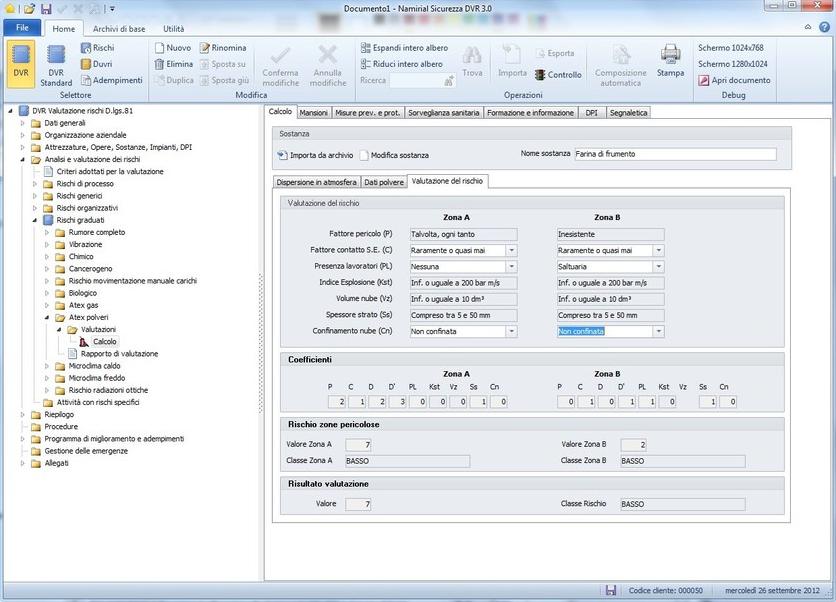Delete item with the Elimina icon
This screenshot has width=836, height=602.
tap(159, 64)
